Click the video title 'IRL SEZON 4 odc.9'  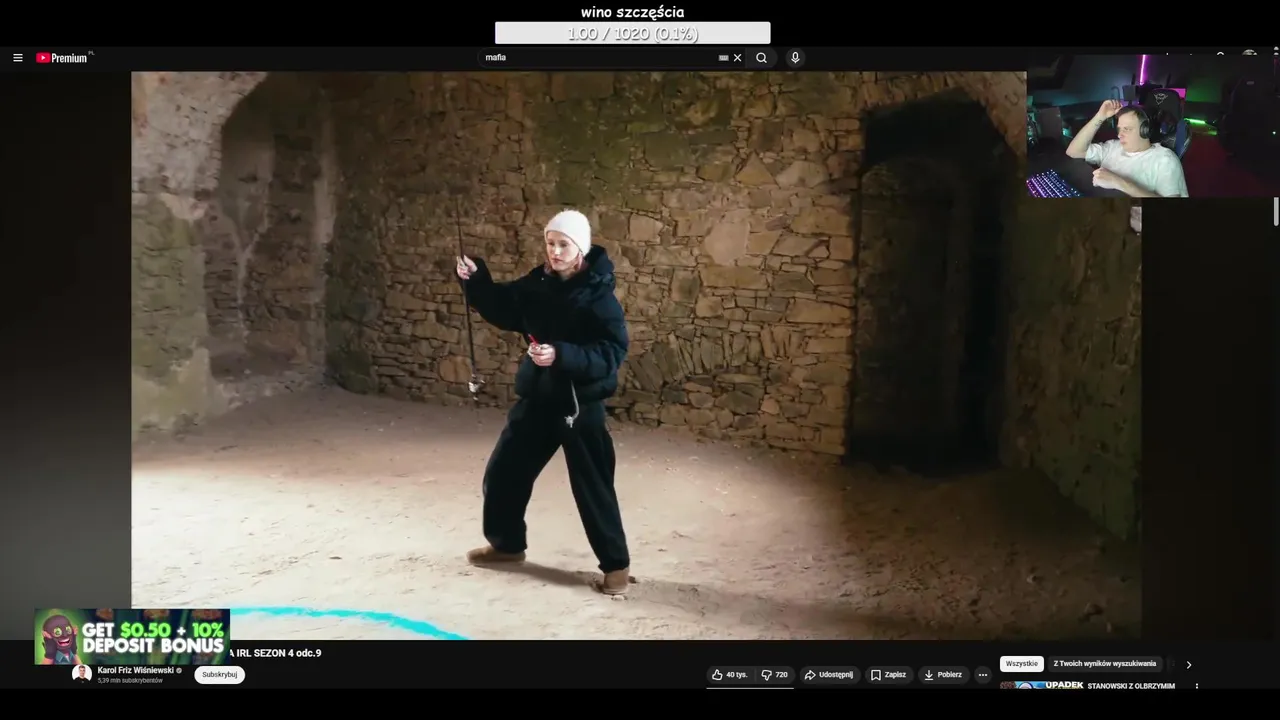[x=276, y=653]
